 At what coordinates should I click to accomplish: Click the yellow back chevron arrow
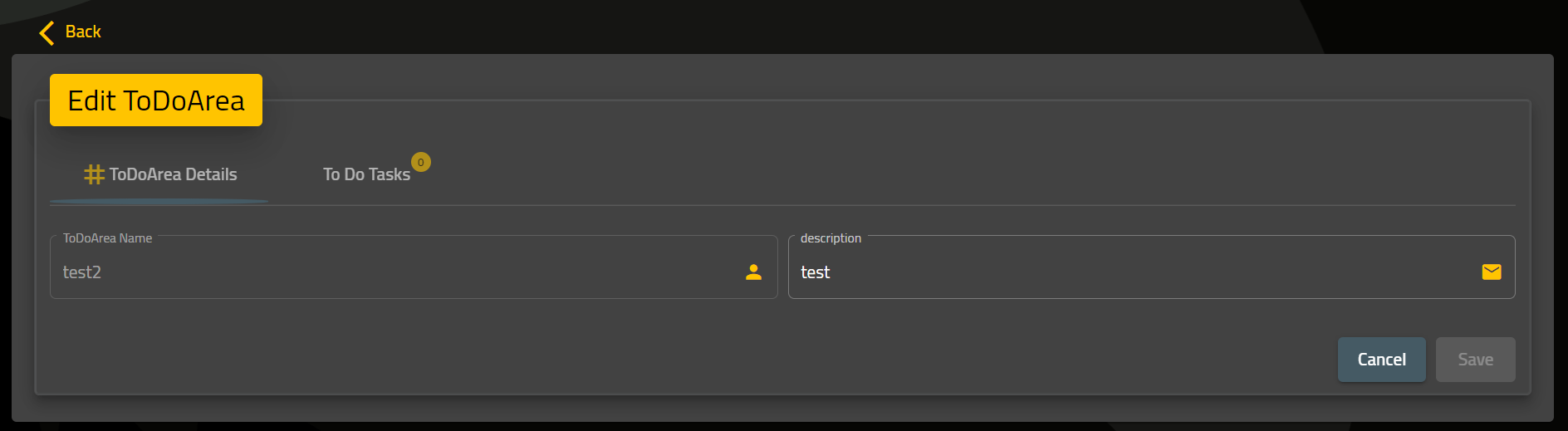point(47,32)
